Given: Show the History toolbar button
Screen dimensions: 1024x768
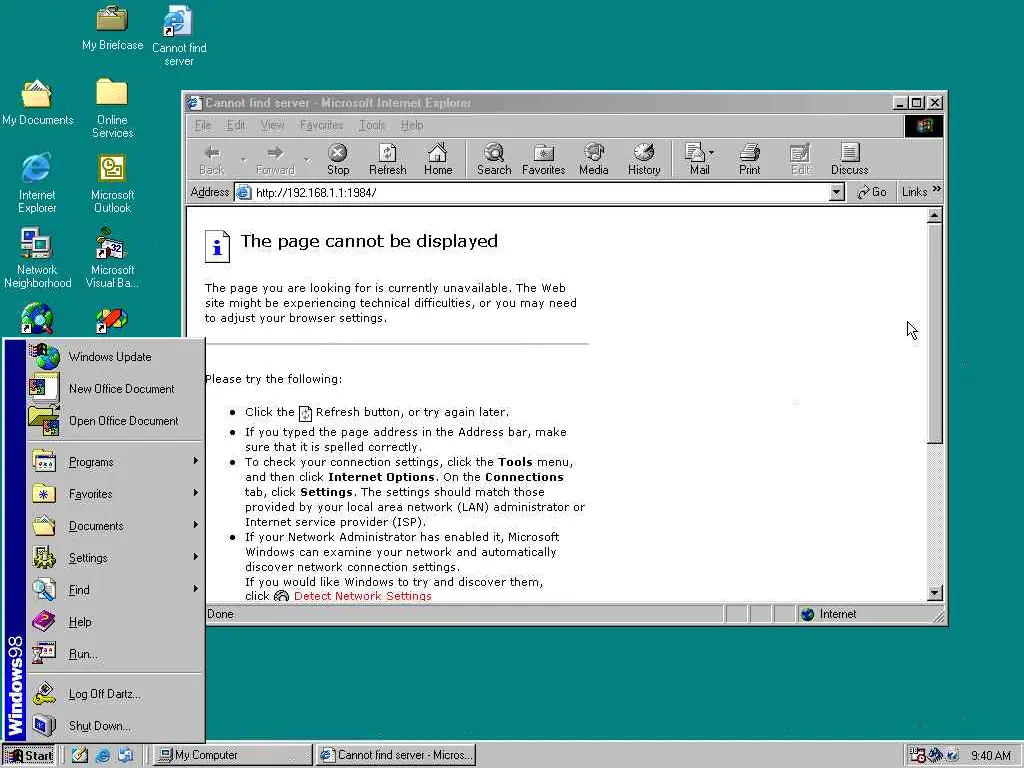Looking at the screenshot, I should click(x=644, y=159).
